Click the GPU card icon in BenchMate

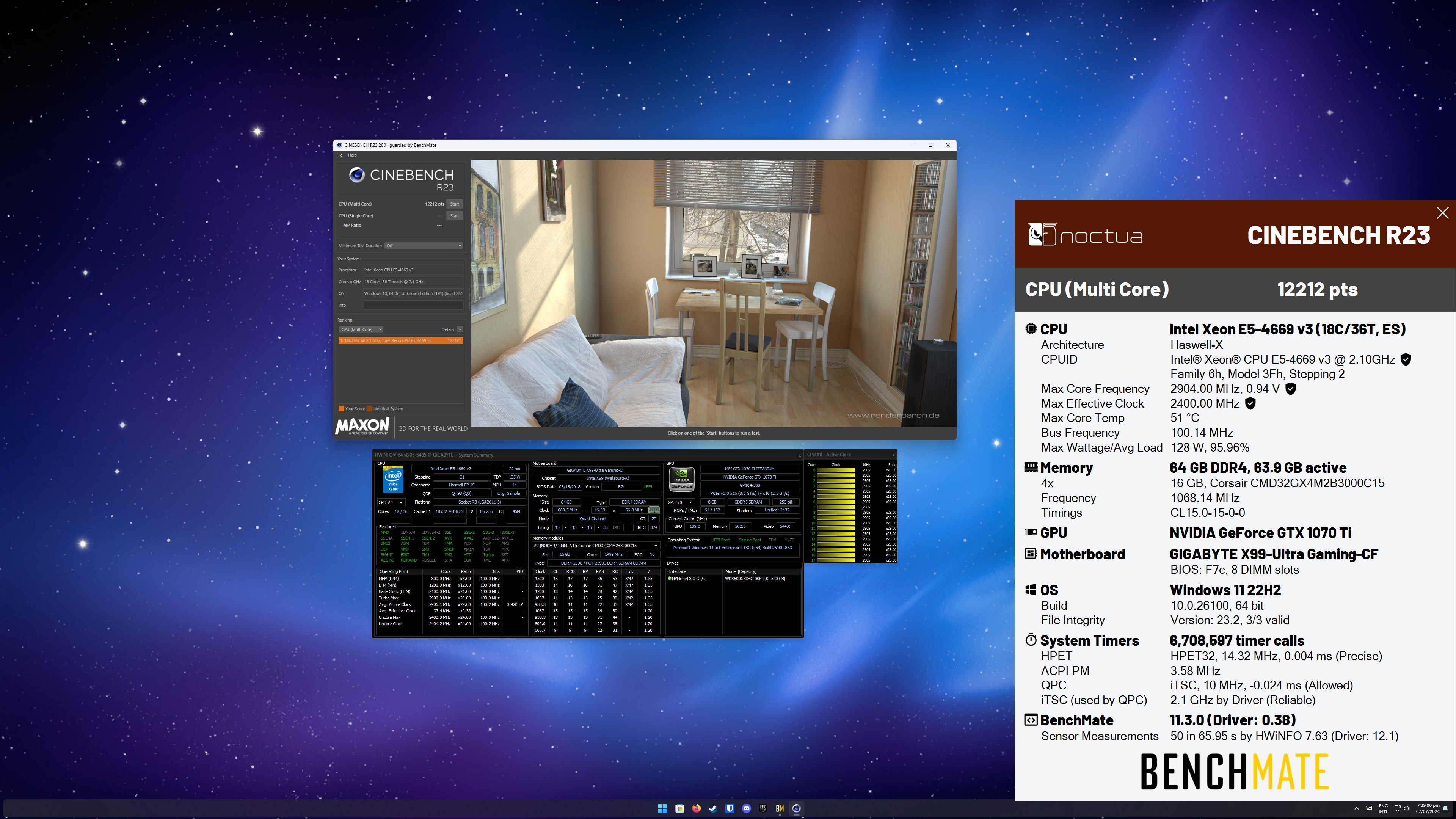coord(1031,532)
